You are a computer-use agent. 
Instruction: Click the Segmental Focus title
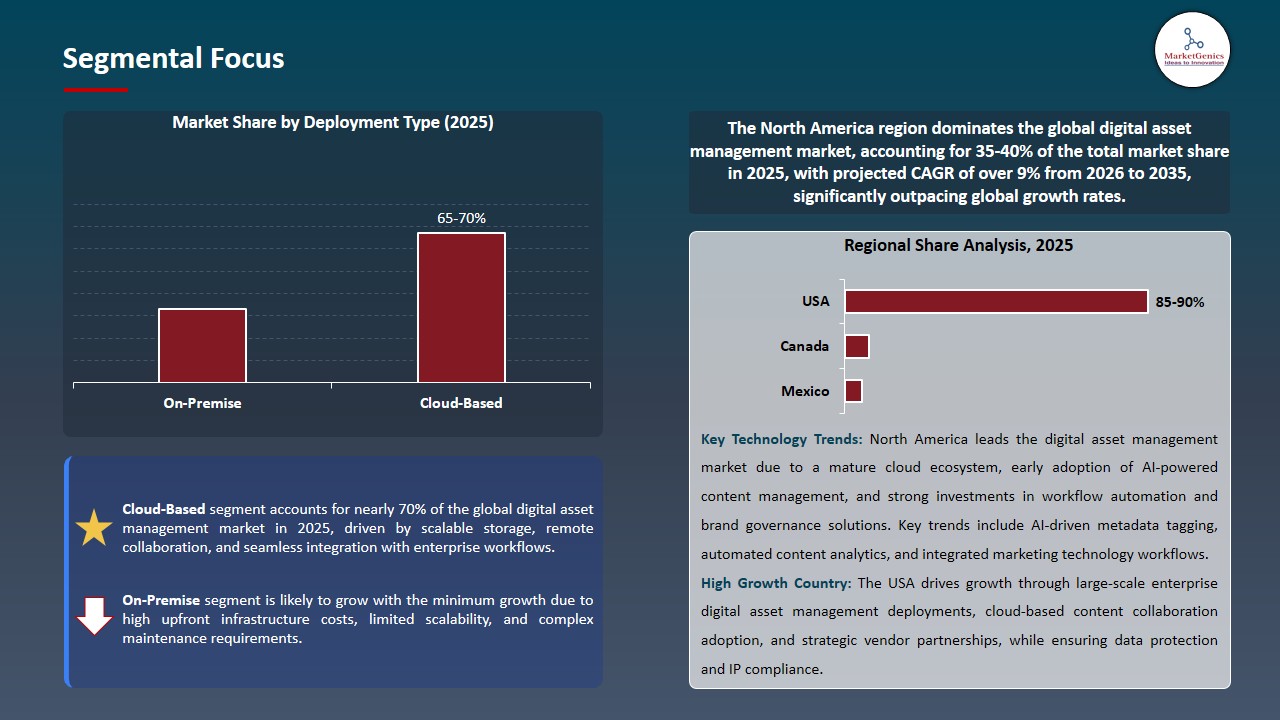coord(173,59)
